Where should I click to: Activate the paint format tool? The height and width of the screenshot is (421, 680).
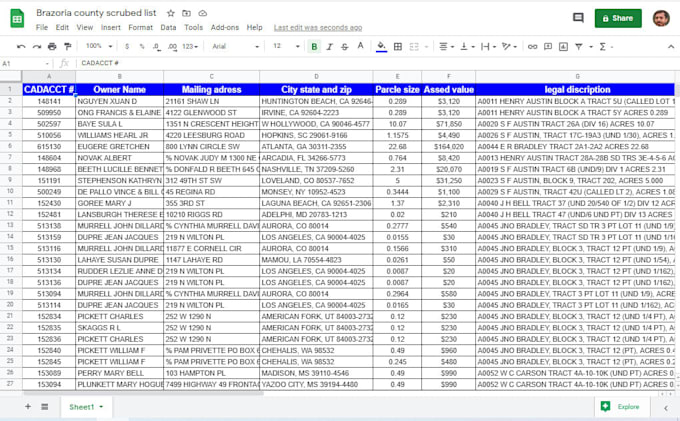click(68, 46)
